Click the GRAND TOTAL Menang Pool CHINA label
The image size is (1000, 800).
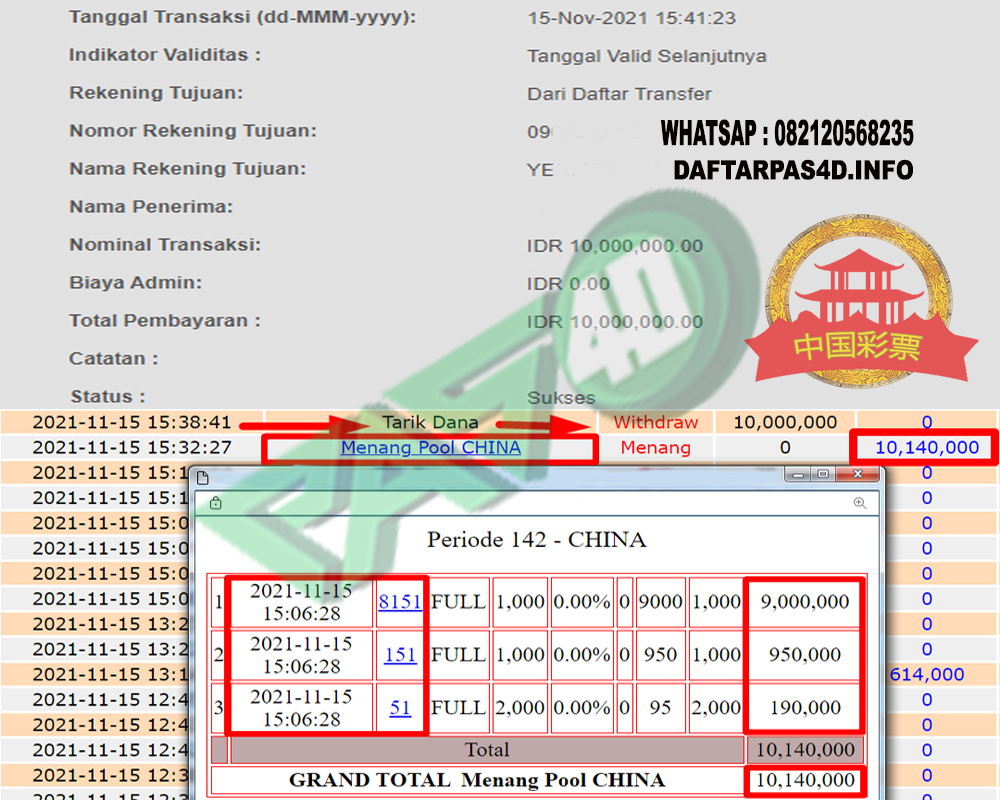[477, 780]
